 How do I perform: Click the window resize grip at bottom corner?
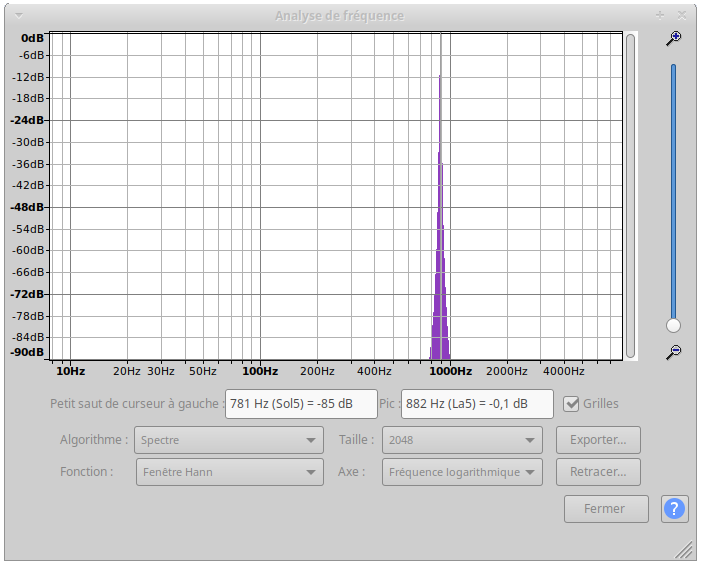(x=684, y=550)
